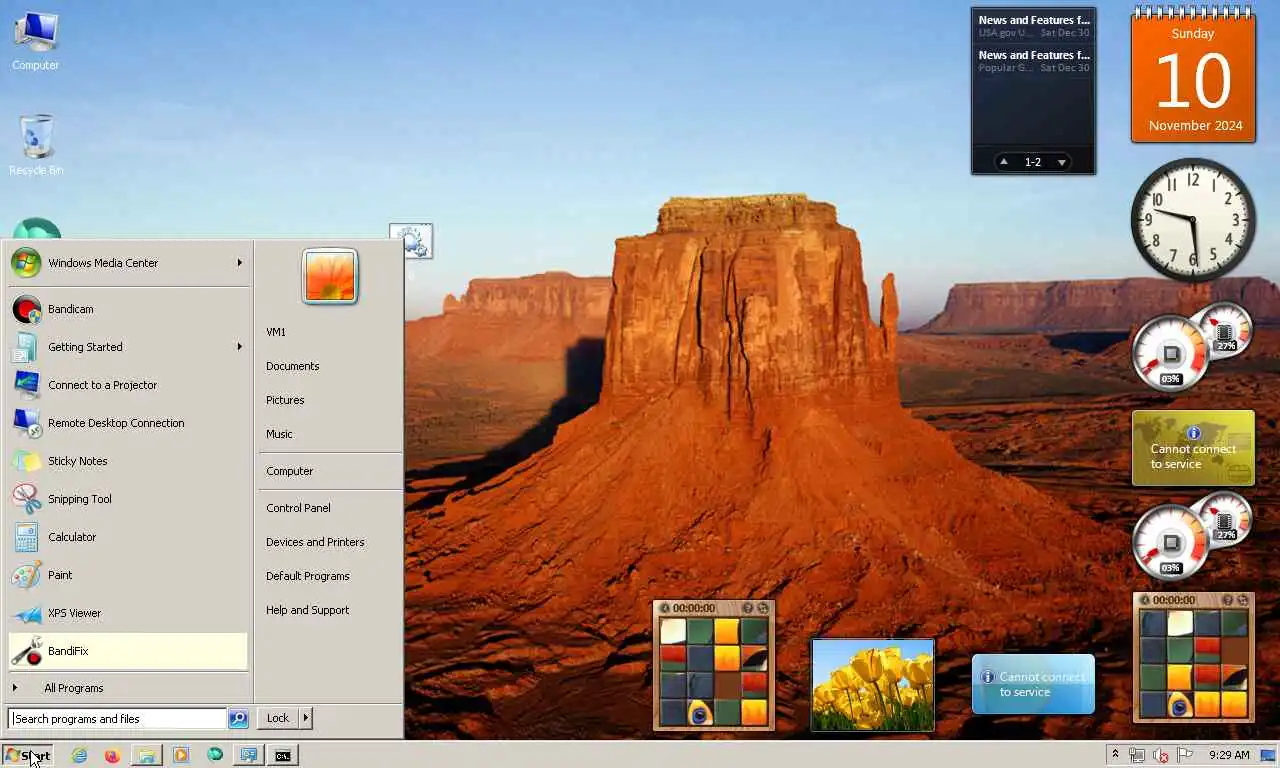This screenshot has width=1280, height=768.
Task: Launch Connect to a Projector
Action: point(128,385)
